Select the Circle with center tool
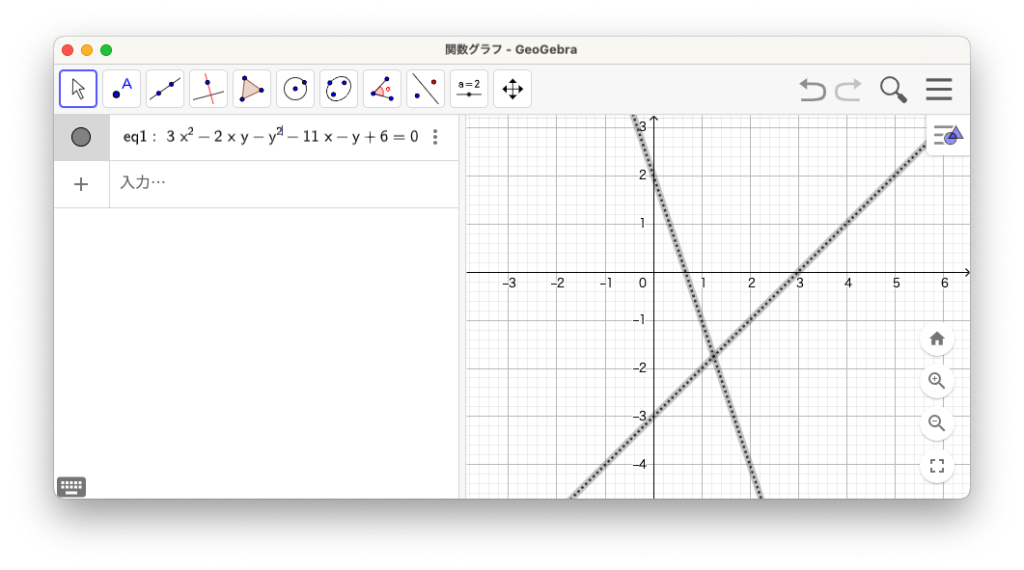Screen dimensions: 1024x570 point(295,89)
